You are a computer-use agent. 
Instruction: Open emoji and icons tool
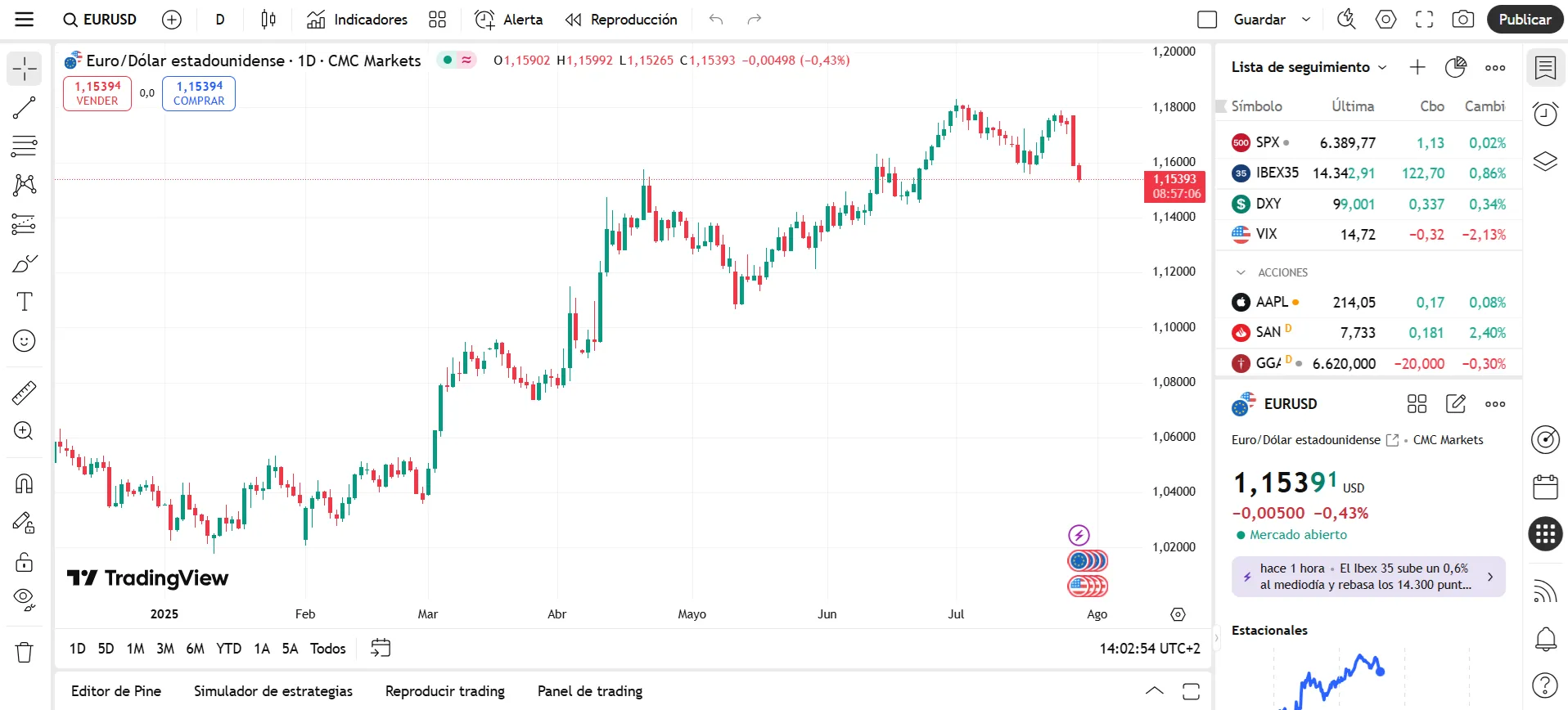point(25,341)
